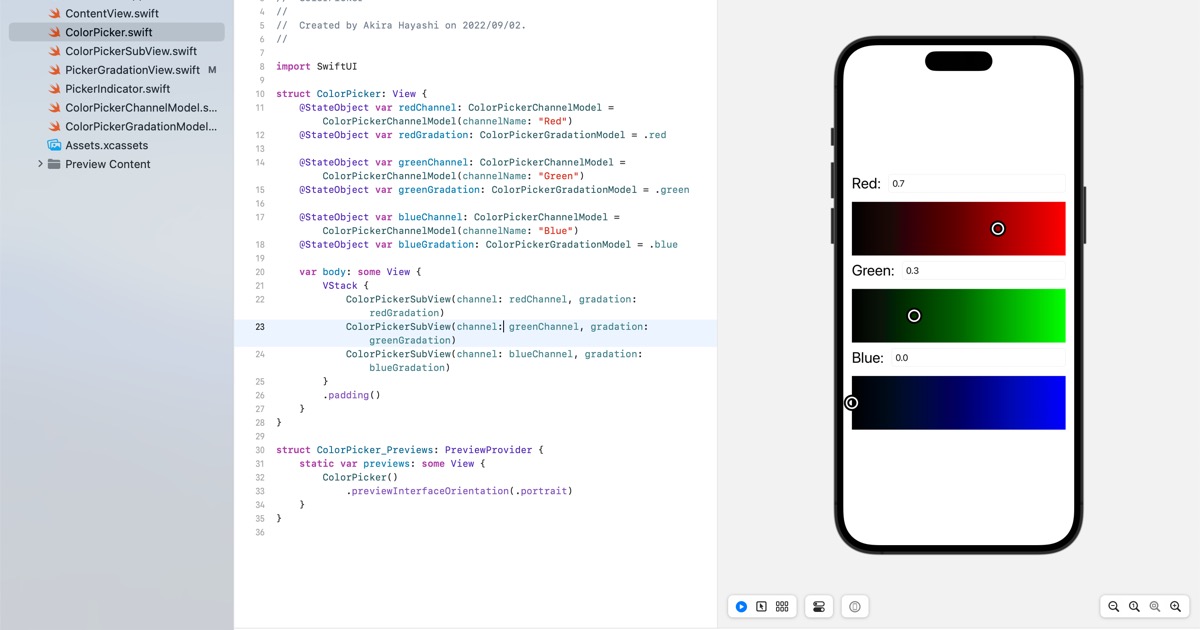The image size is (1200, 630).
Task: Click the Swift icon beside PickerIndicator.swift
Action: [x=54, y=89]
